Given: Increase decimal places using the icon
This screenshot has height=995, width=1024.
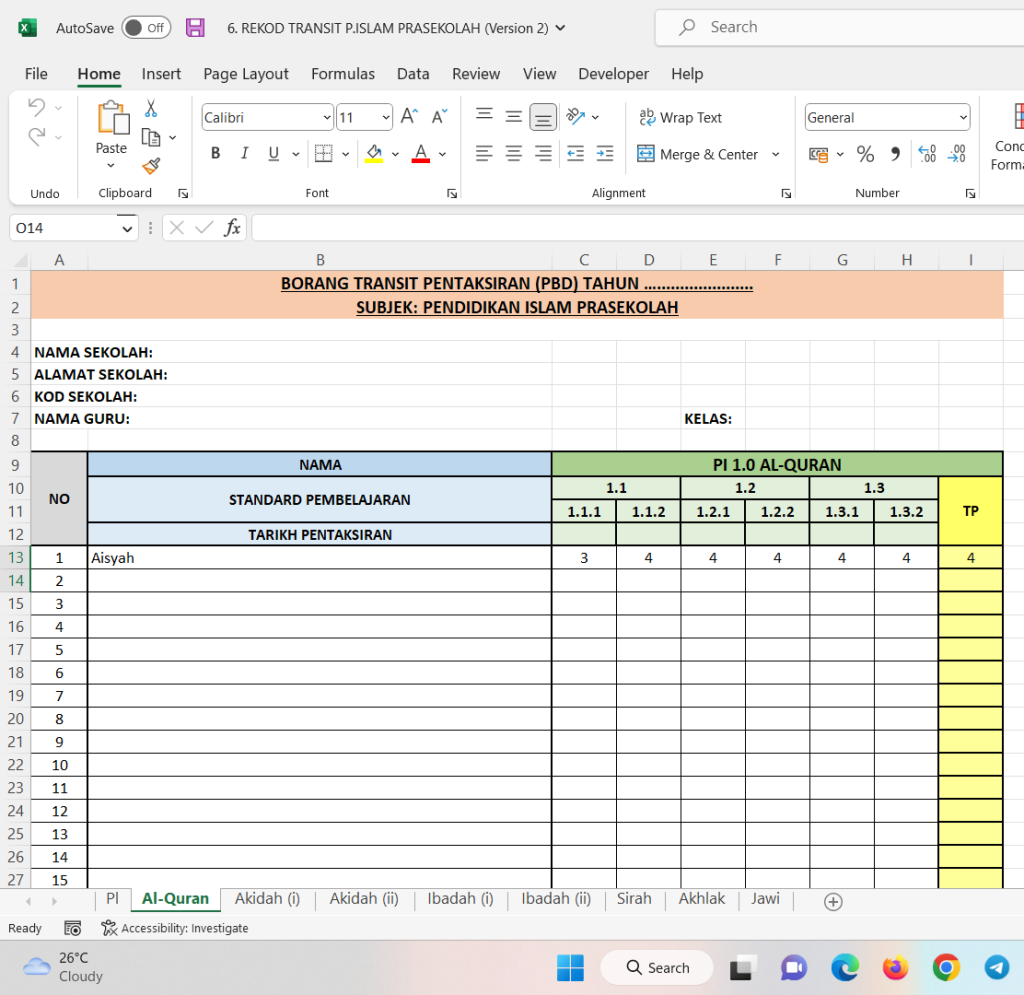Looking at the screenshot, I should pos(928,154).
